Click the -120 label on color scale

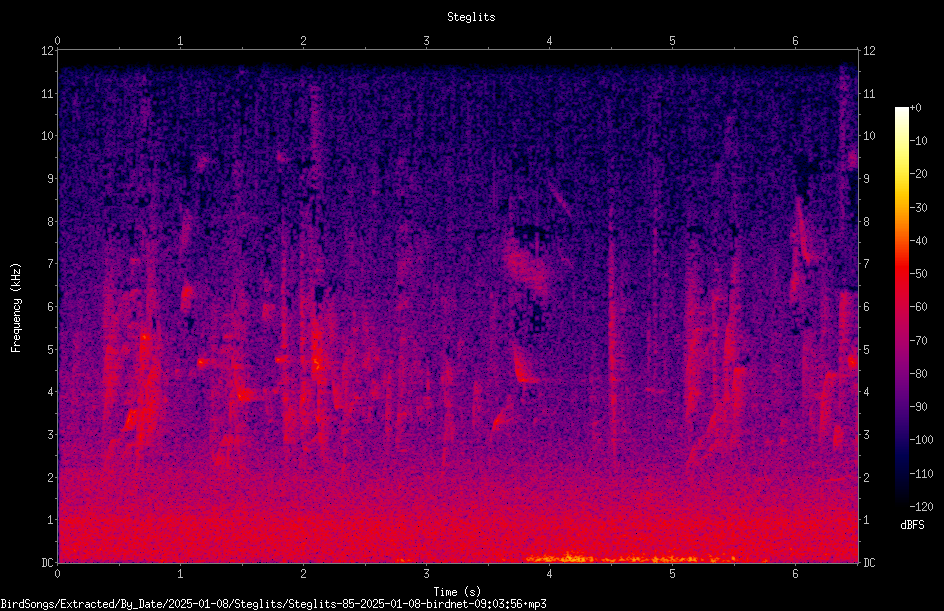click(x=921, y=506)
